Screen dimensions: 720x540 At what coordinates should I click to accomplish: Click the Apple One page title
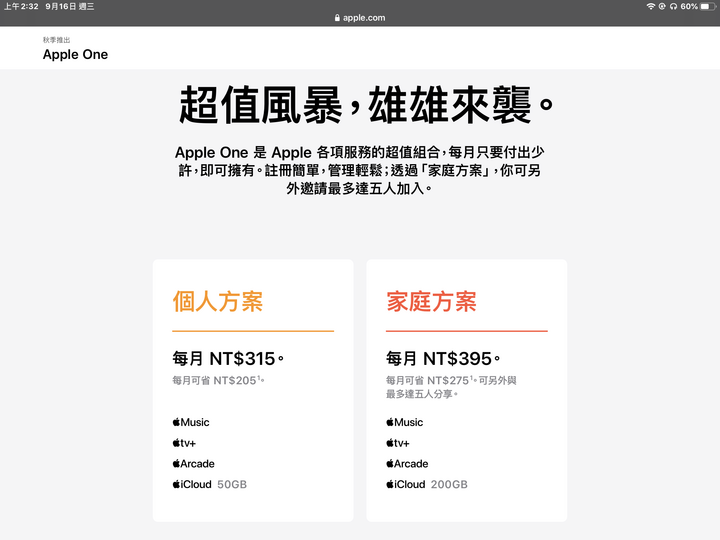(75, 54)
